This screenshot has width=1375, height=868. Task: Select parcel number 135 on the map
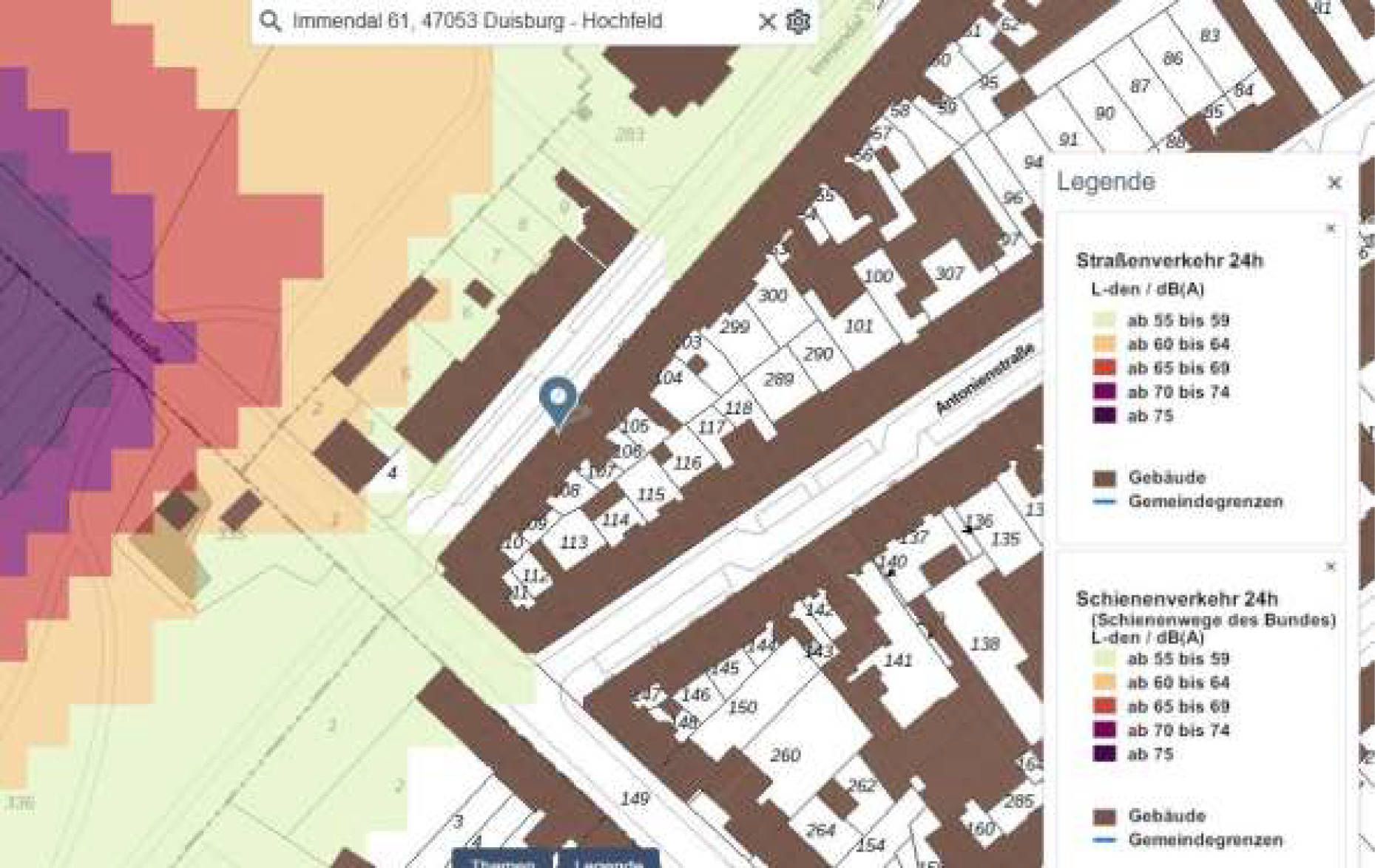coord(1004,540)
